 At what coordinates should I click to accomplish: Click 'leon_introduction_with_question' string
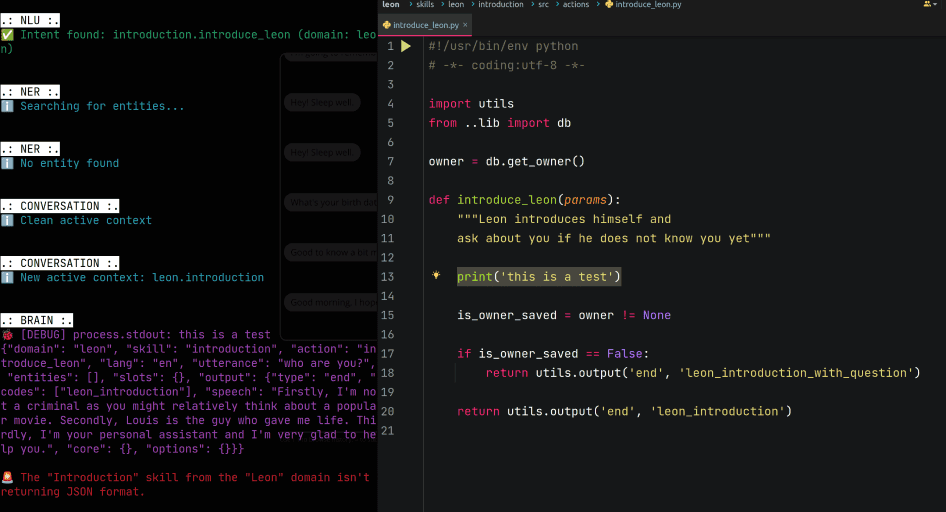(796, 373)
